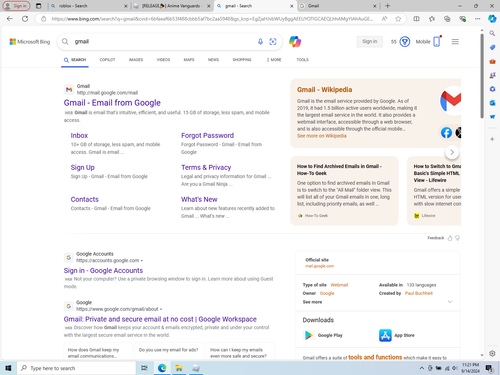Viewport: 500px width, 375px height.
Task: Click the Facebook icon in Wikipedia card
Action: [x=446, y=133]
